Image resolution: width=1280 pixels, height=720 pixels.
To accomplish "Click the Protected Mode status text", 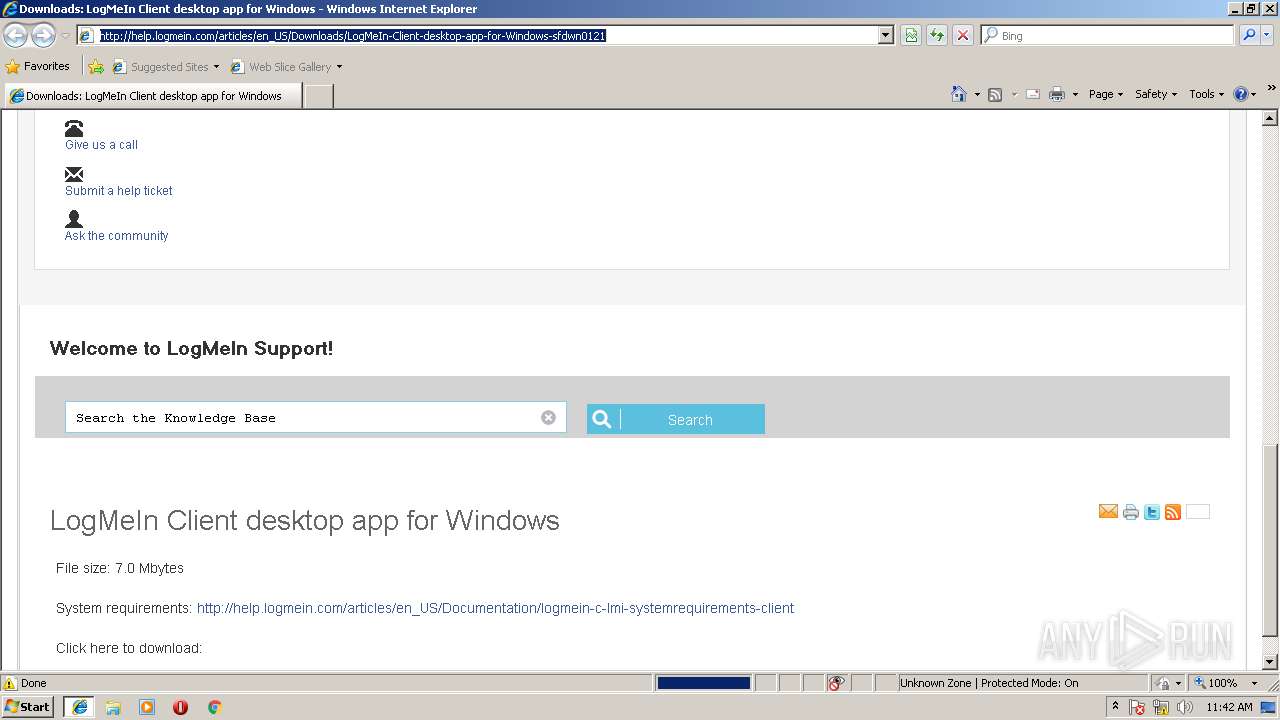I will tap(989, 683).
